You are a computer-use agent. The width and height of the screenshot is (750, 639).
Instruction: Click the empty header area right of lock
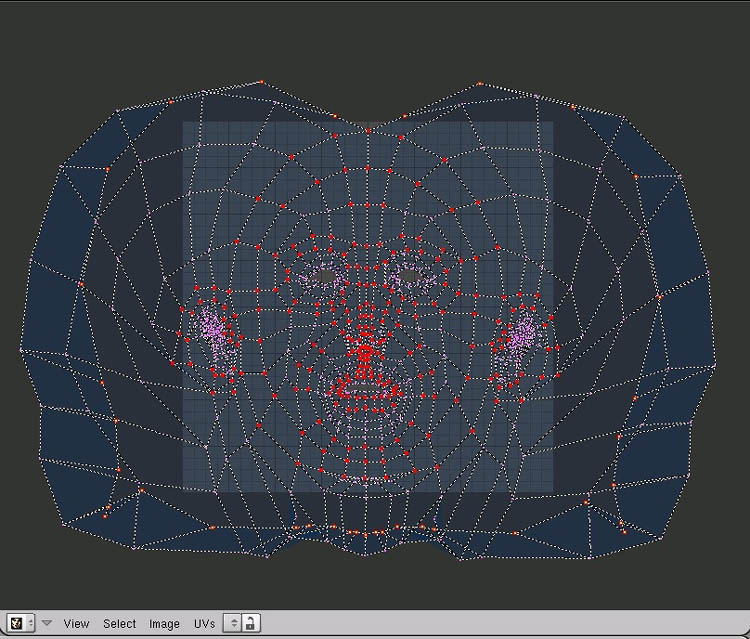click(500, 623)
